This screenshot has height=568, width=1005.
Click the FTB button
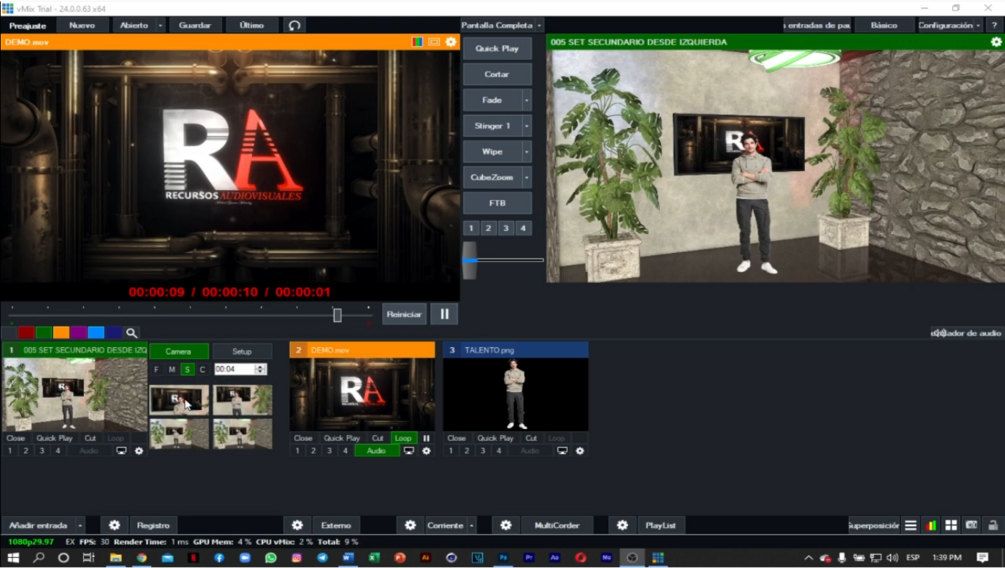[x=497, y=203]
